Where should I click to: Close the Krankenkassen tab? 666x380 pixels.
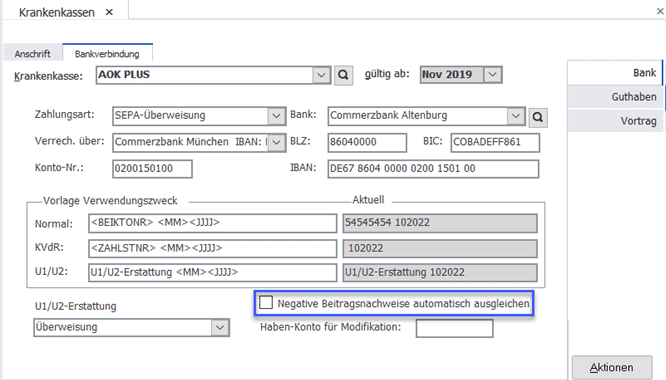pos(109,12)
